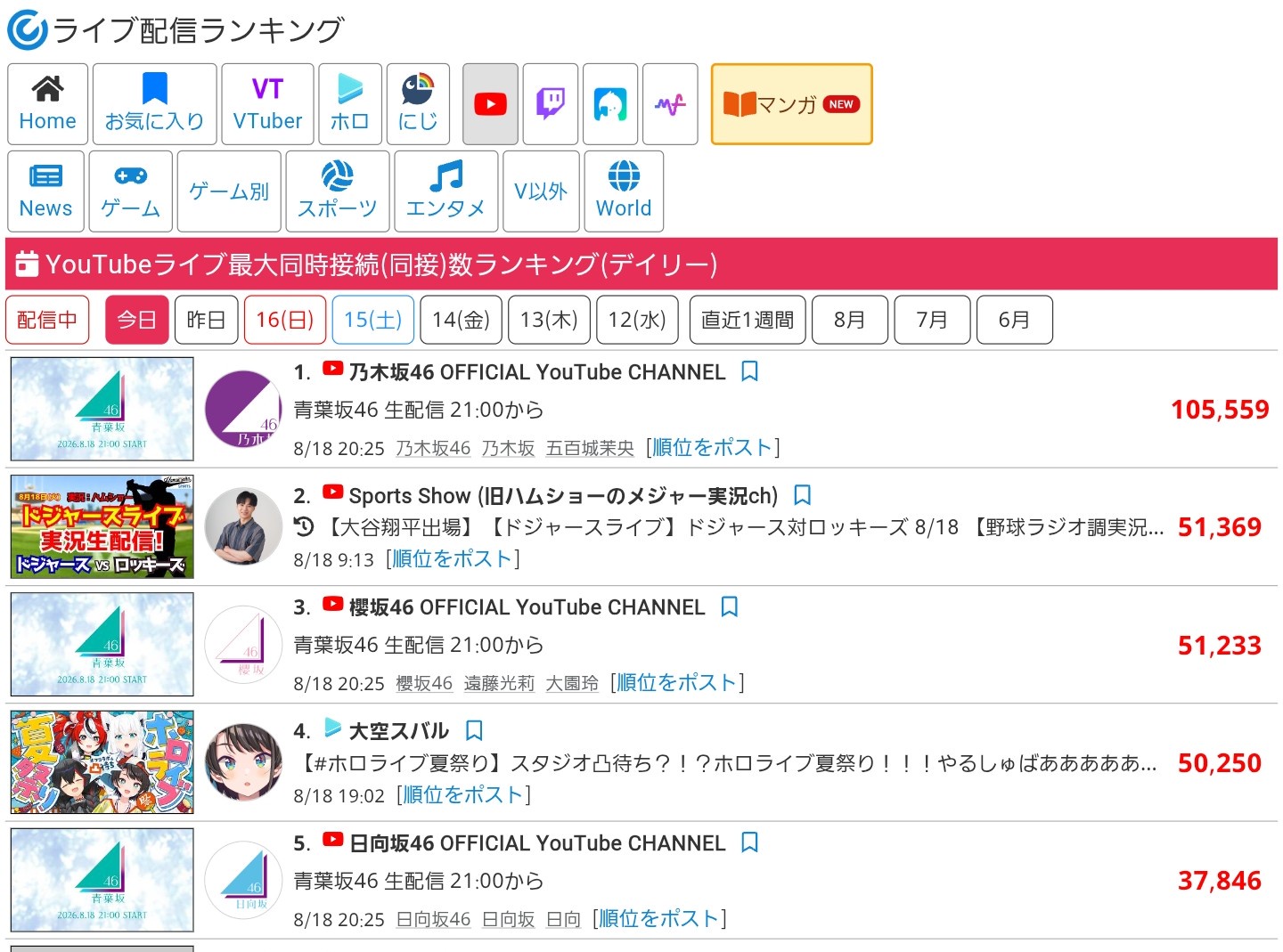
Task: Bookmark 乃木坂46 OFFICIAL YouTube CHANNEL
Action: [750, 371]
